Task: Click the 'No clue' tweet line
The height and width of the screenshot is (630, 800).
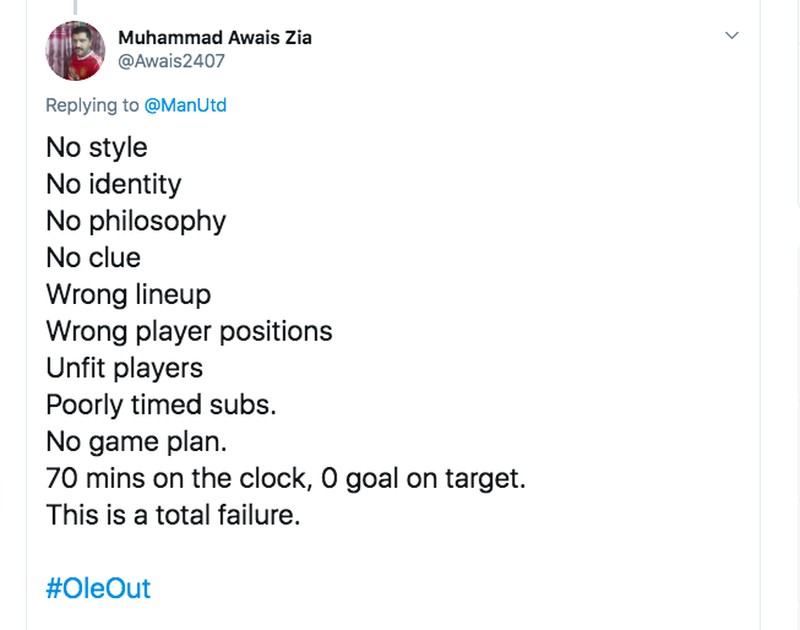Action: click(x=93, y=258)
